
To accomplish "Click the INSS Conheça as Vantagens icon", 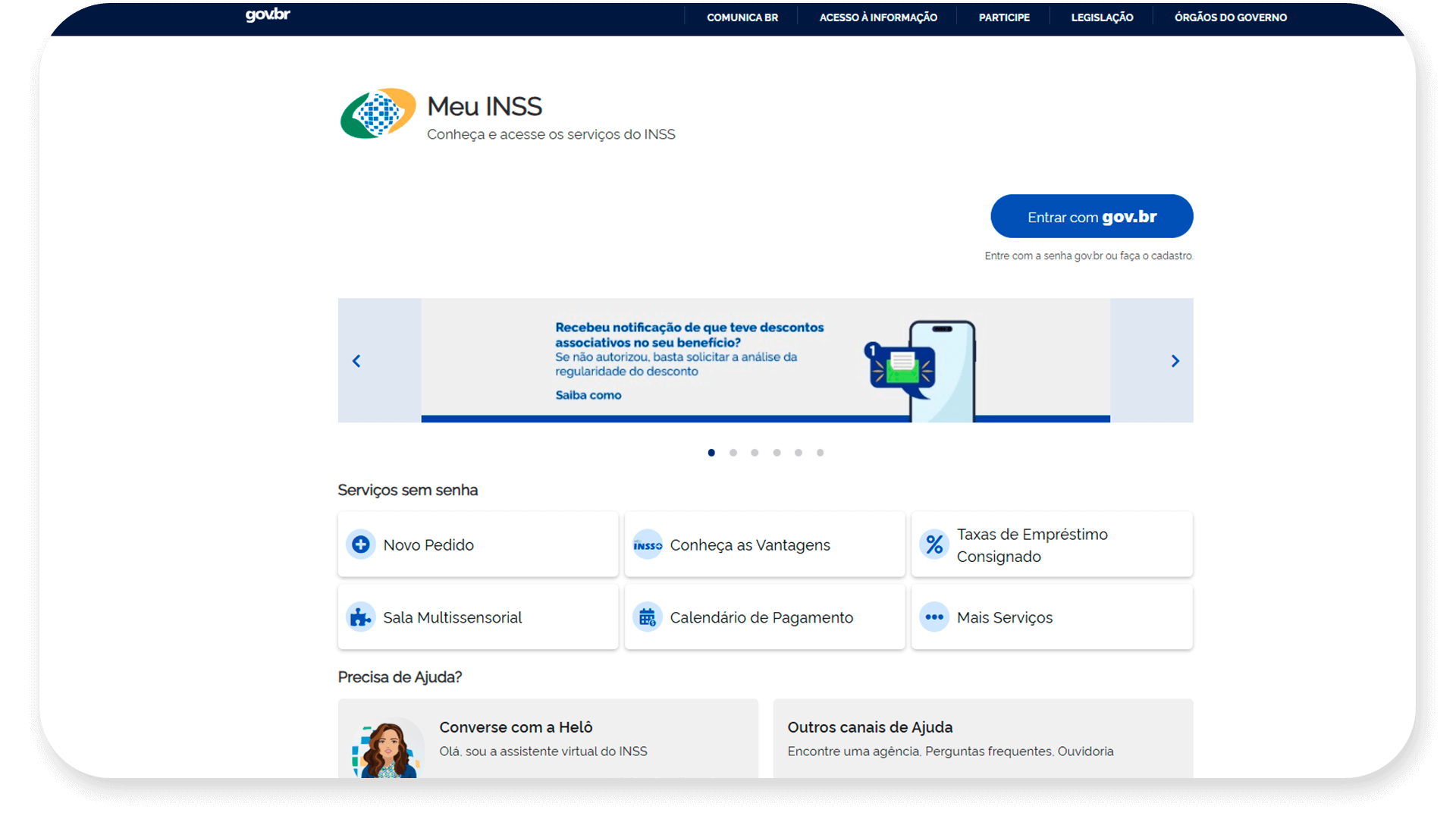I will [x=648, y=544].
